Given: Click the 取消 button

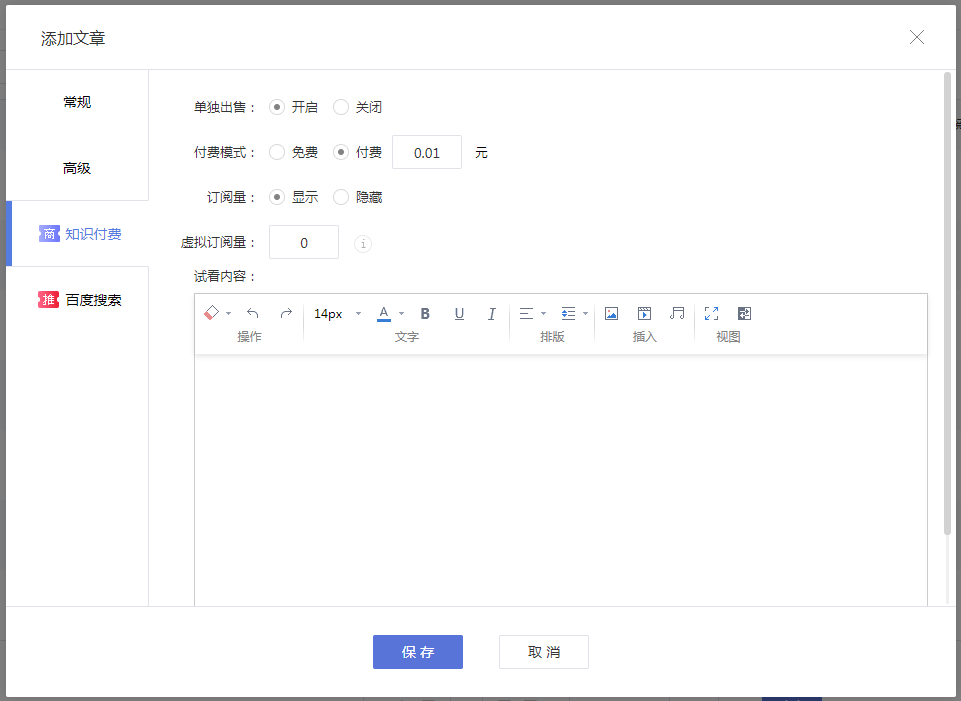Looking at the screenshot, I should [544, 652].
